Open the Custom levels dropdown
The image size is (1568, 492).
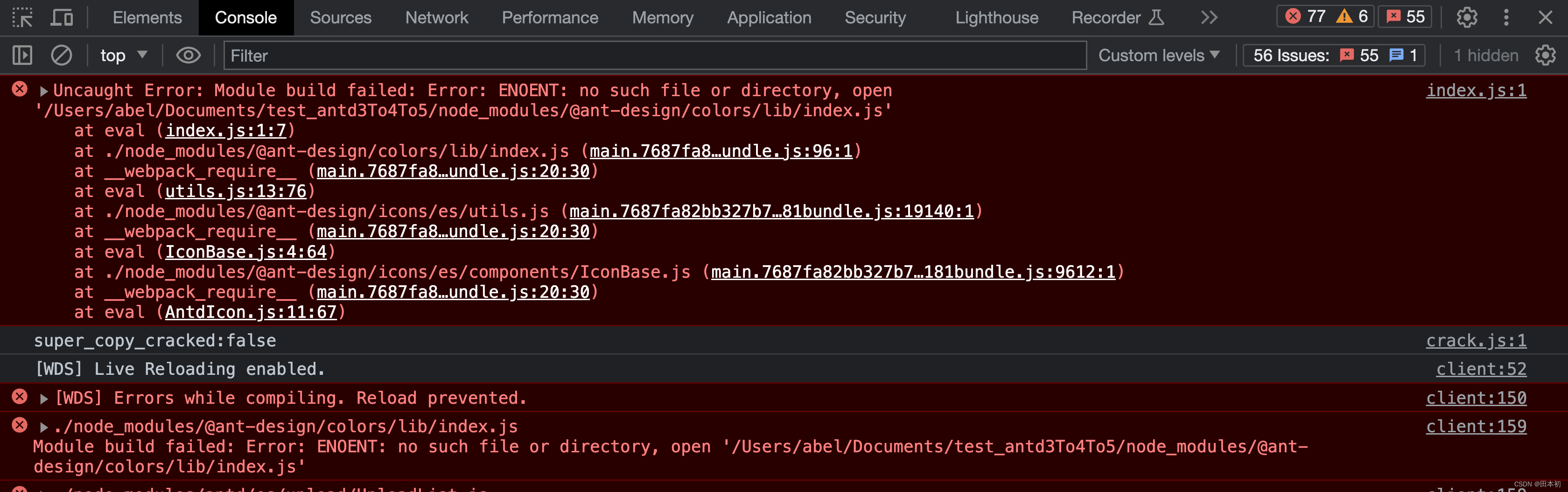pos(1159,56)
